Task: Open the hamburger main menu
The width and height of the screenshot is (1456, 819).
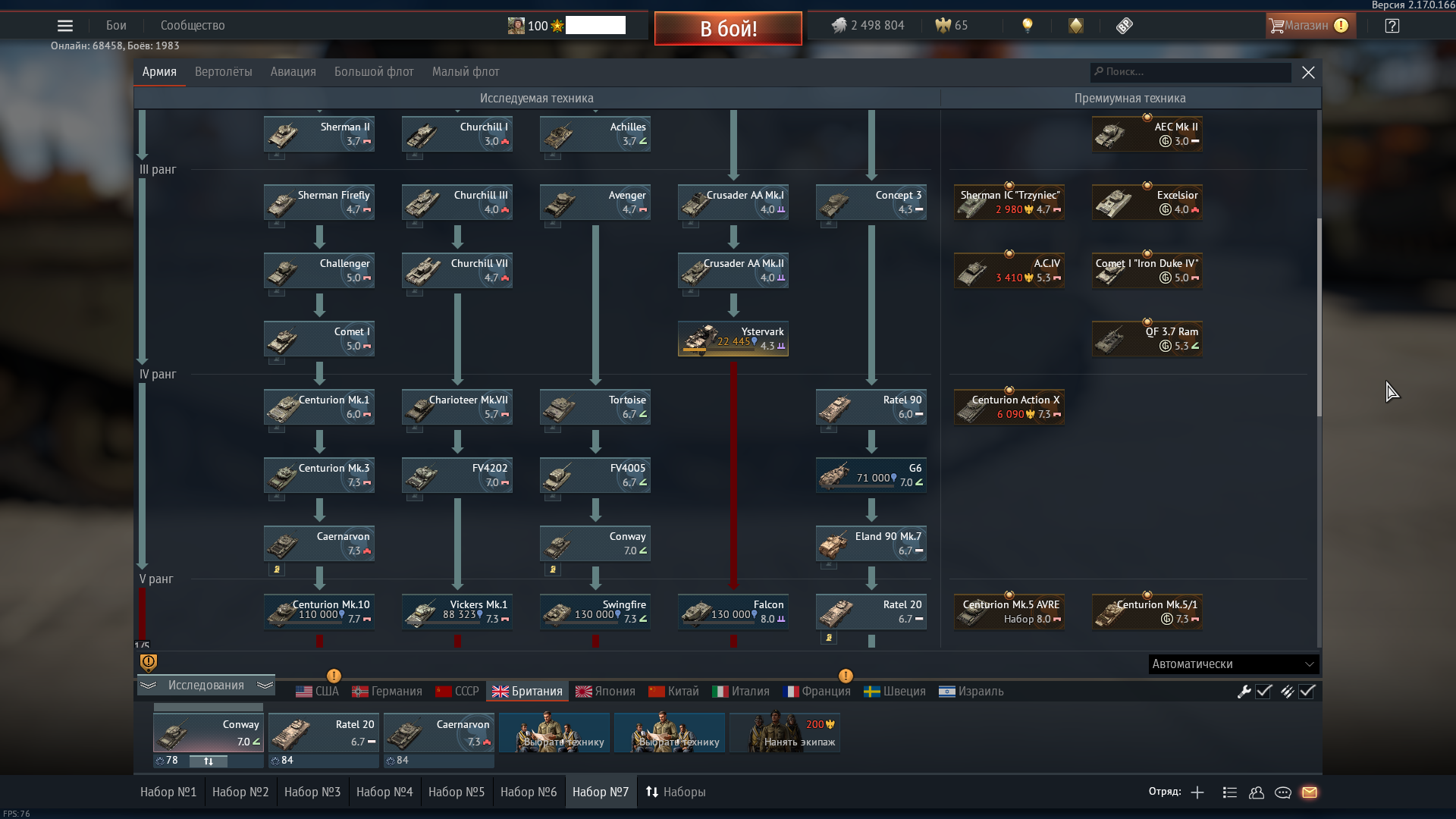Action: pos(65,26)
